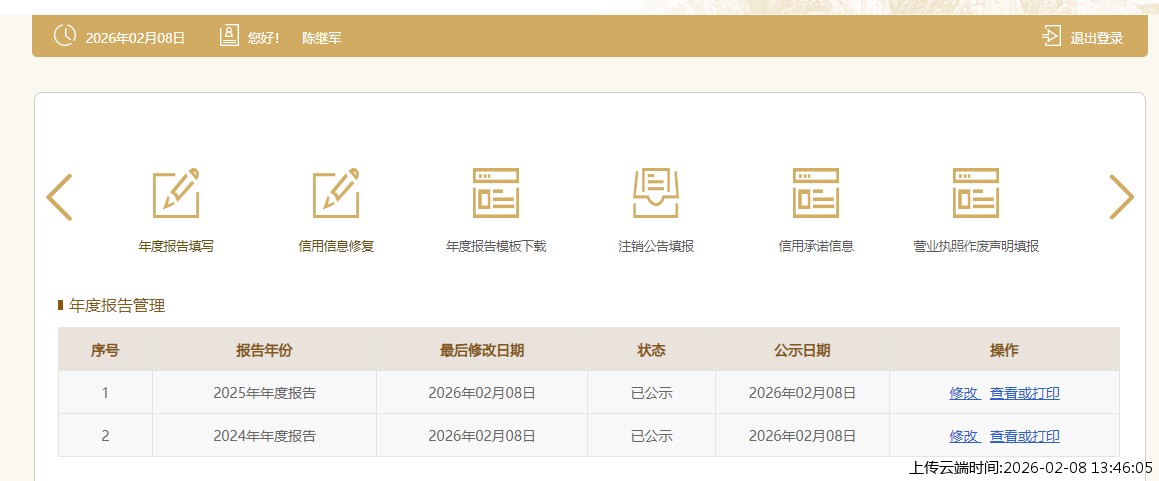Click the 营业执照作废声明填报 icon
Image resolution: width=1159 pixels, height=481 pixels.
click(x=976, y=194)
